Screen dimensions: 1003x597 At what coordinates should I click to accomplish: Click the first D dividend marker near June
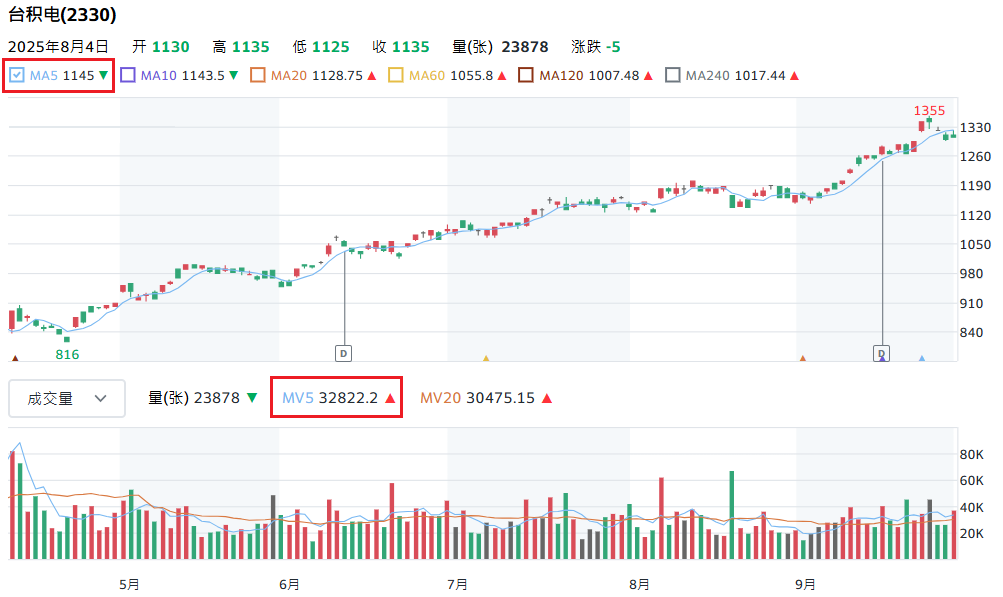[x=344, y=353]
